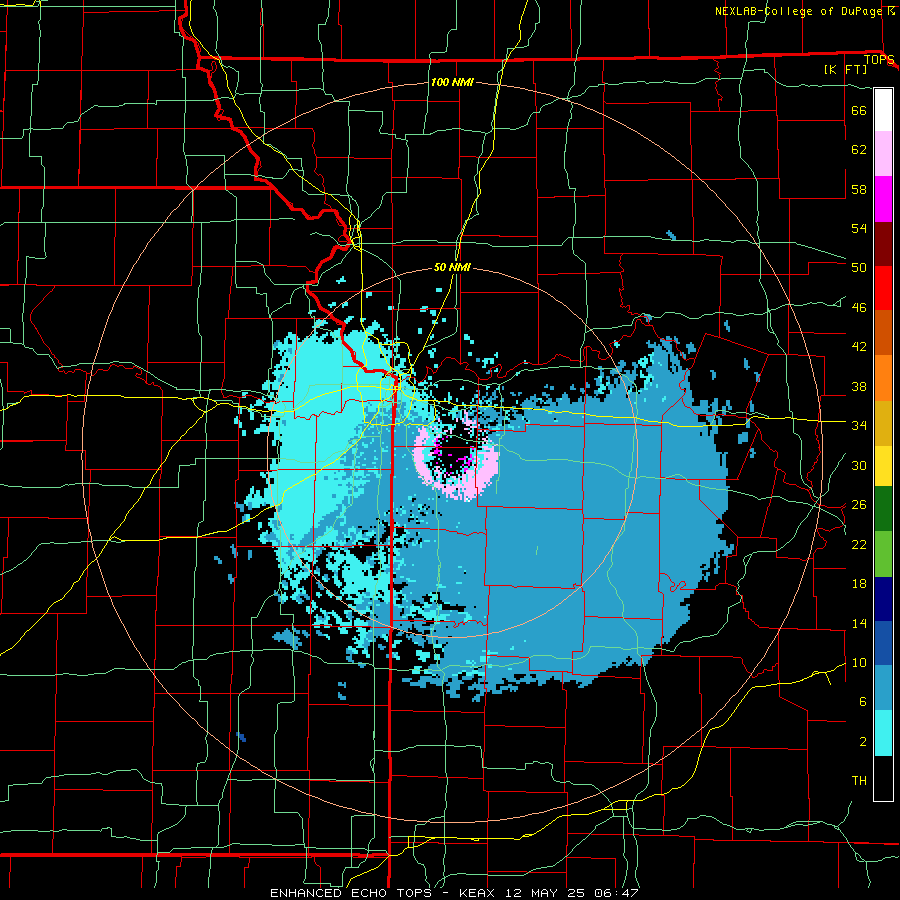900x900 pixels.
Task: Click the "42" legend value
Action: point(859,347)
